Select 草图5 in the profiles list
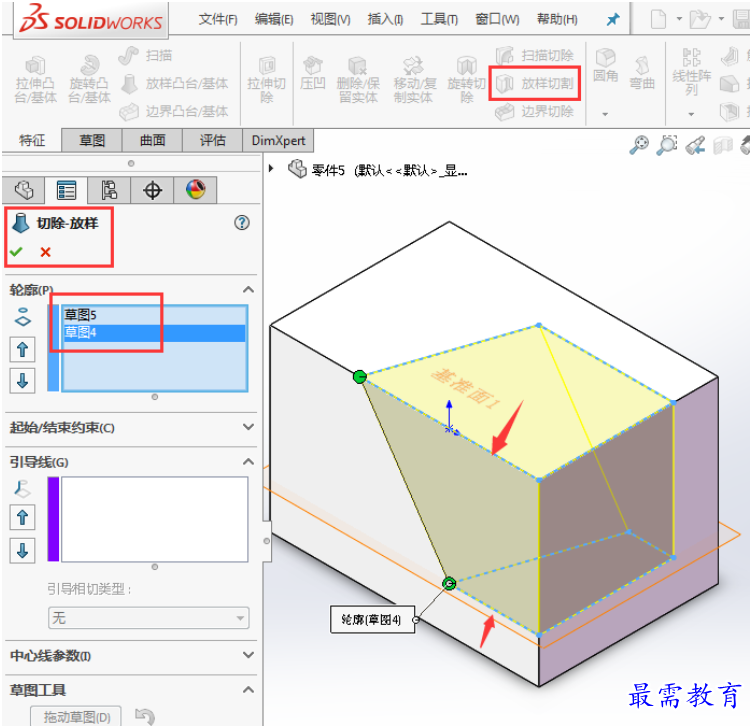Image resolution: width=750 pixels, height=727 pixels. (x=154, y=315)
